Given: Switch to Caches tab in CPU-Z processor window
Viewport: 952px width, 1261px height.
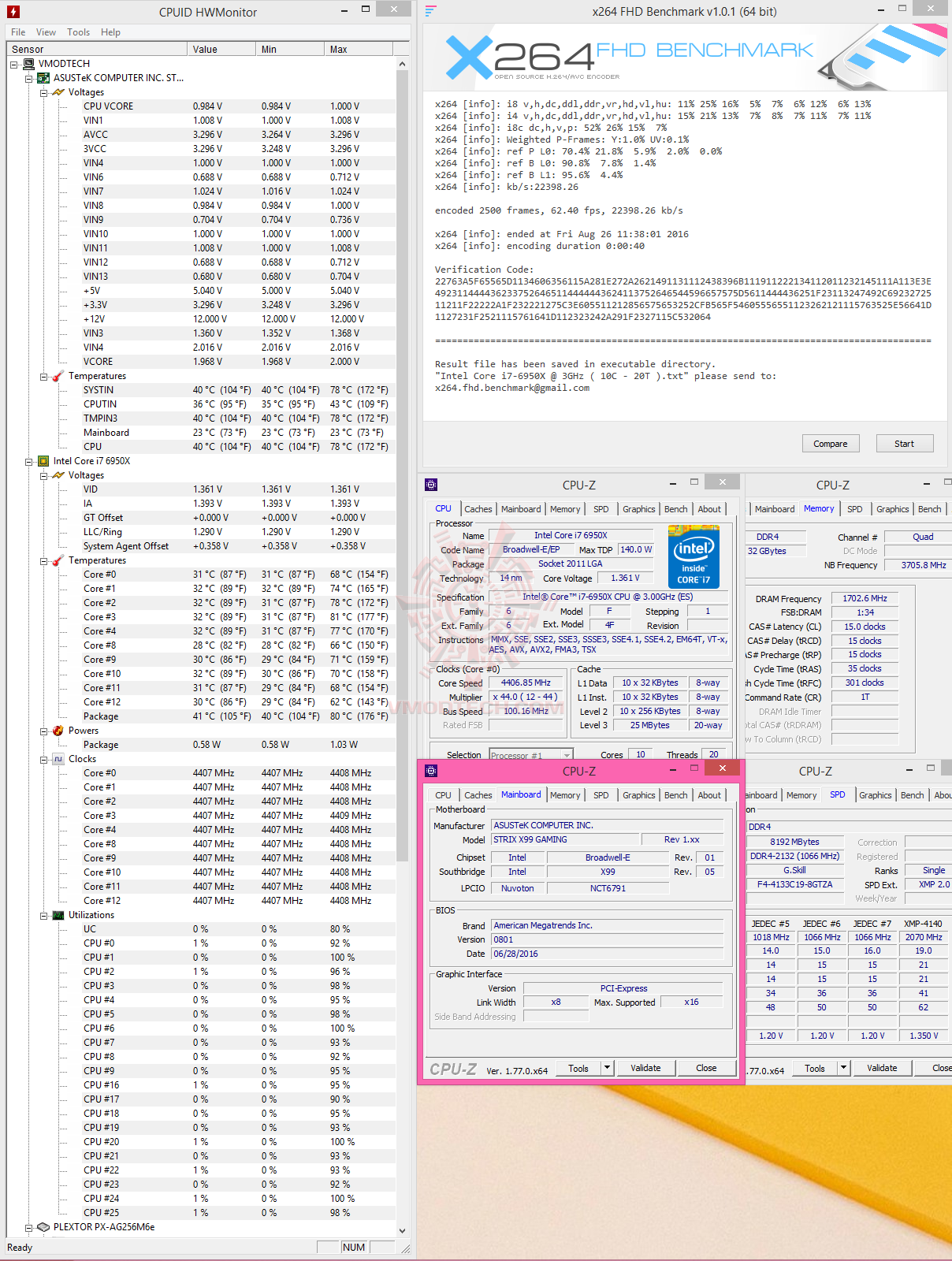Looking at the screenshot, I should 478,509.
